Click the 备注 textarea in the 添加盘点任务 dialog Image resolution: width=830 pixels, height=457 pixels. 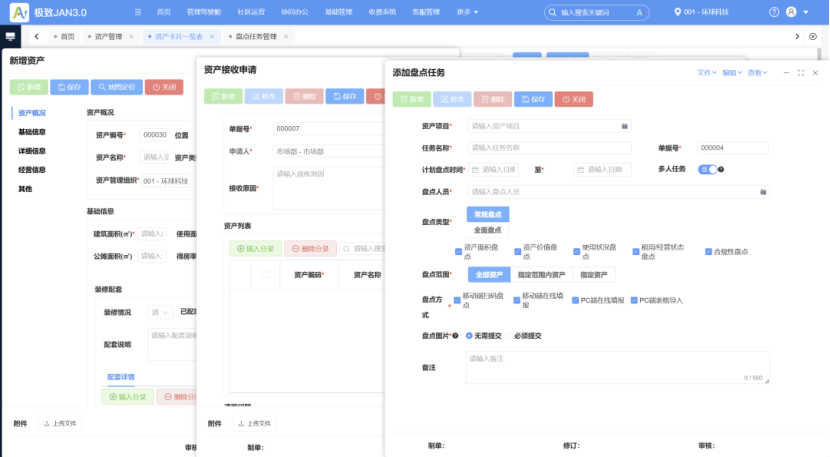(618, 368)
